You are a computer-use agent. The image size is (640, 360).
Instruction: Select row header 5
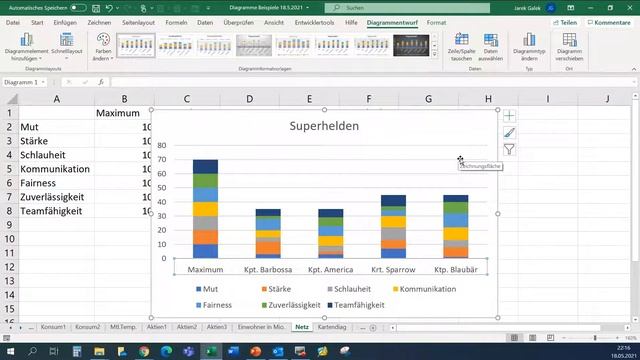(x=9, y=169)
